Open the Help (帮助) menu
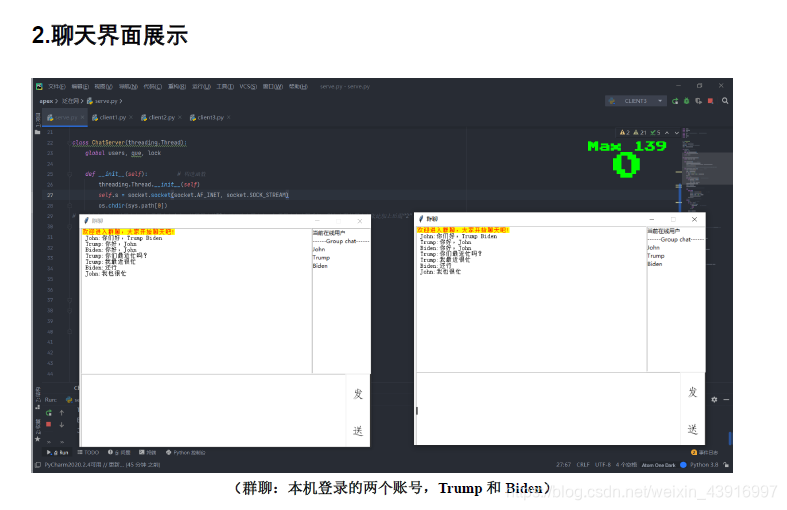 coord(298,87)
